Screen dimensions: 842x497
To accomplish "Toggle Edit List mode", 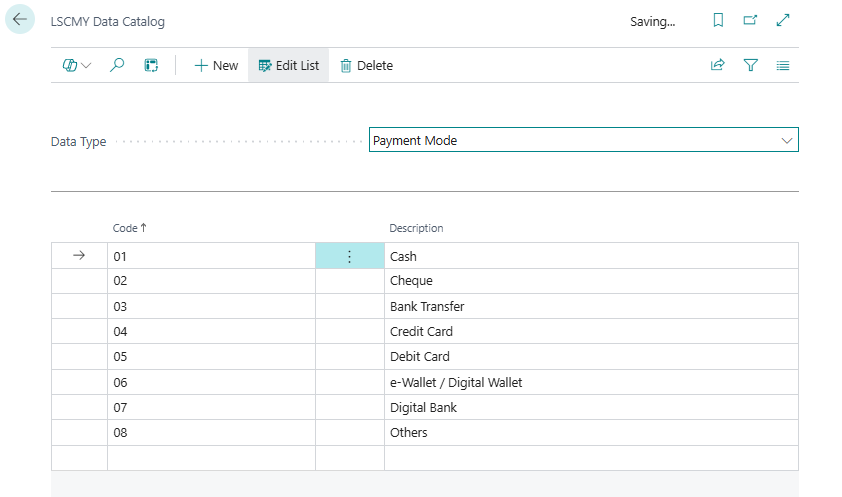I will 289,65.
